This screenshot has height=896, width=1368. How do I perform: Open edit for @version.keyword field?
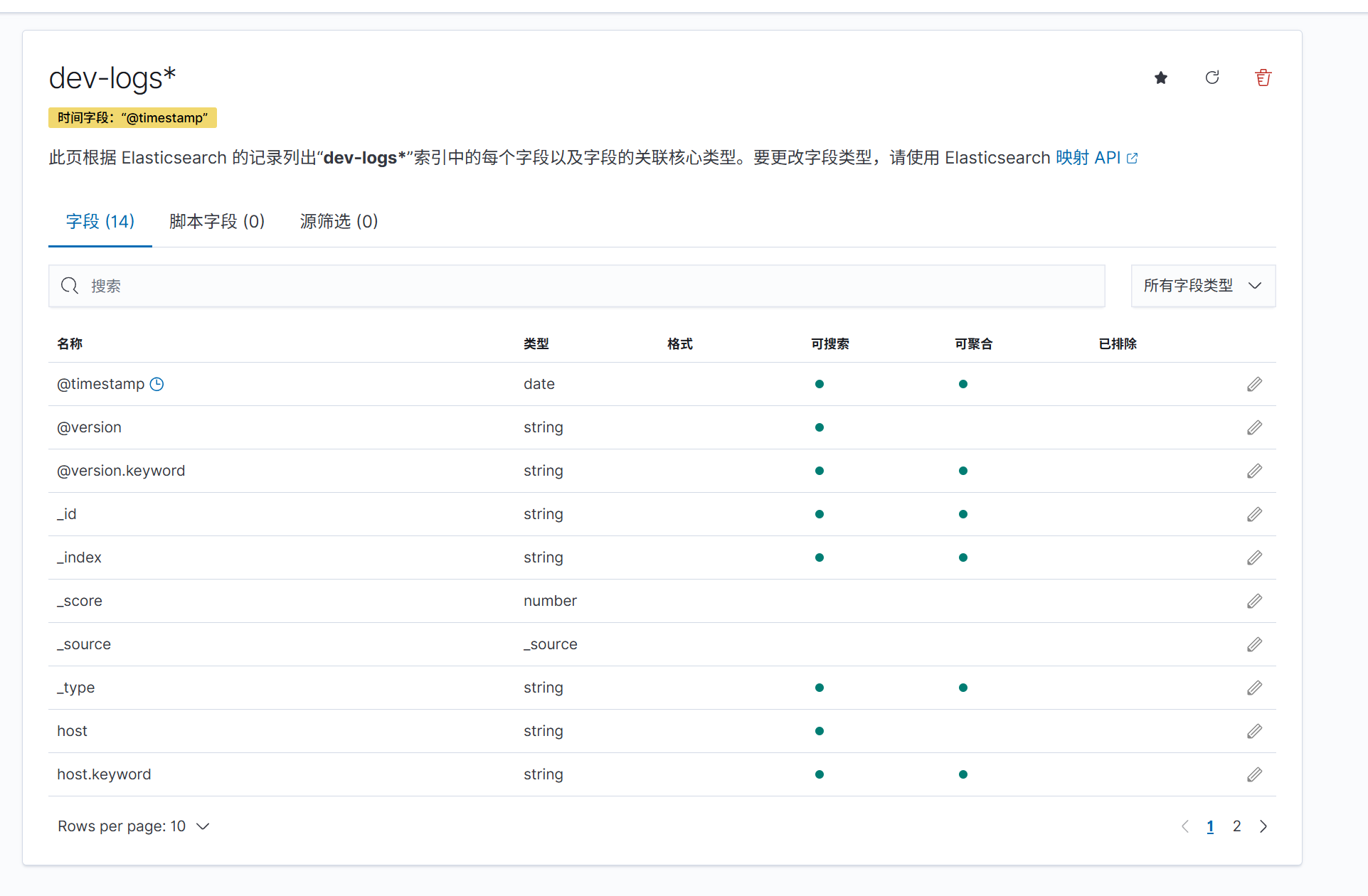1254,471
